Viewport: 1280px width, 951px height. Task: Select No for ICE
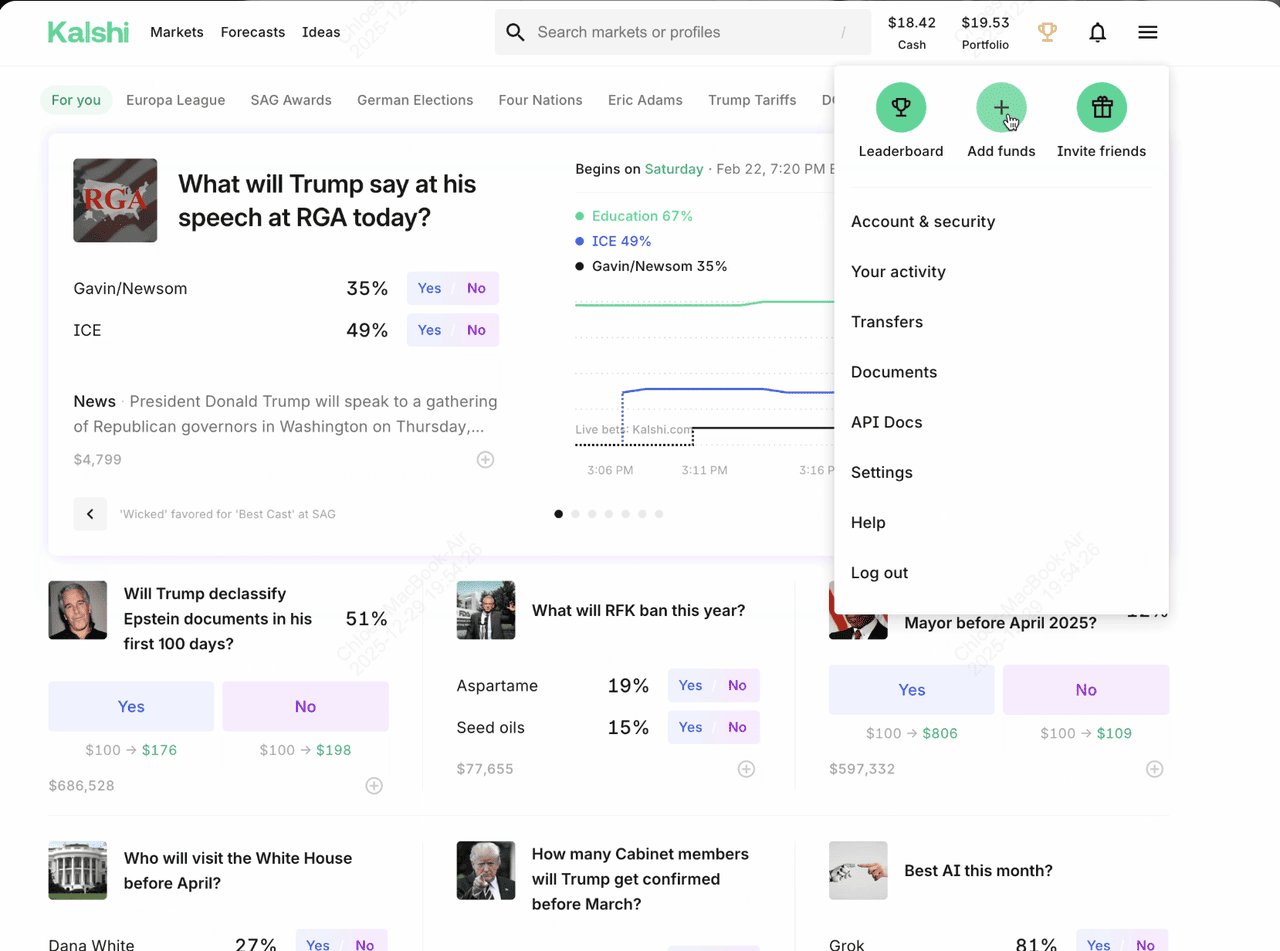[476, 330]
